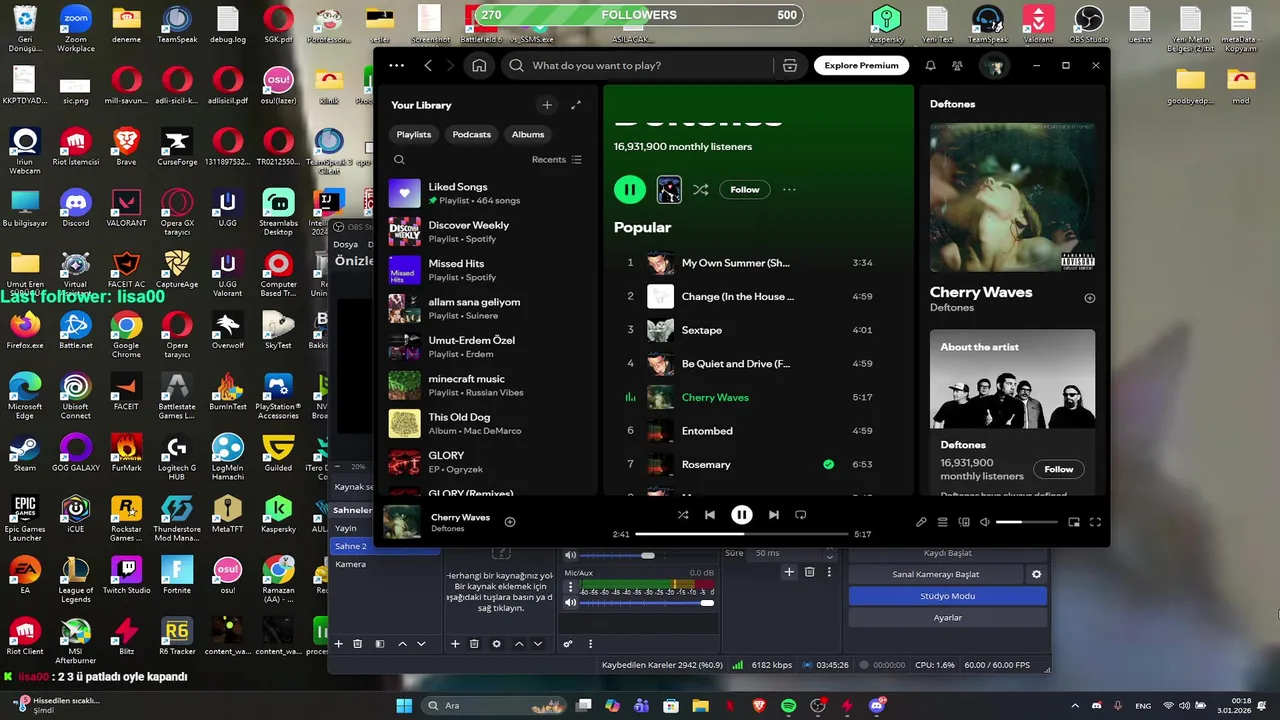Move OBS scene down with the arrow
The width and height of the screenshot is (1280, 720).
(421, 644)
